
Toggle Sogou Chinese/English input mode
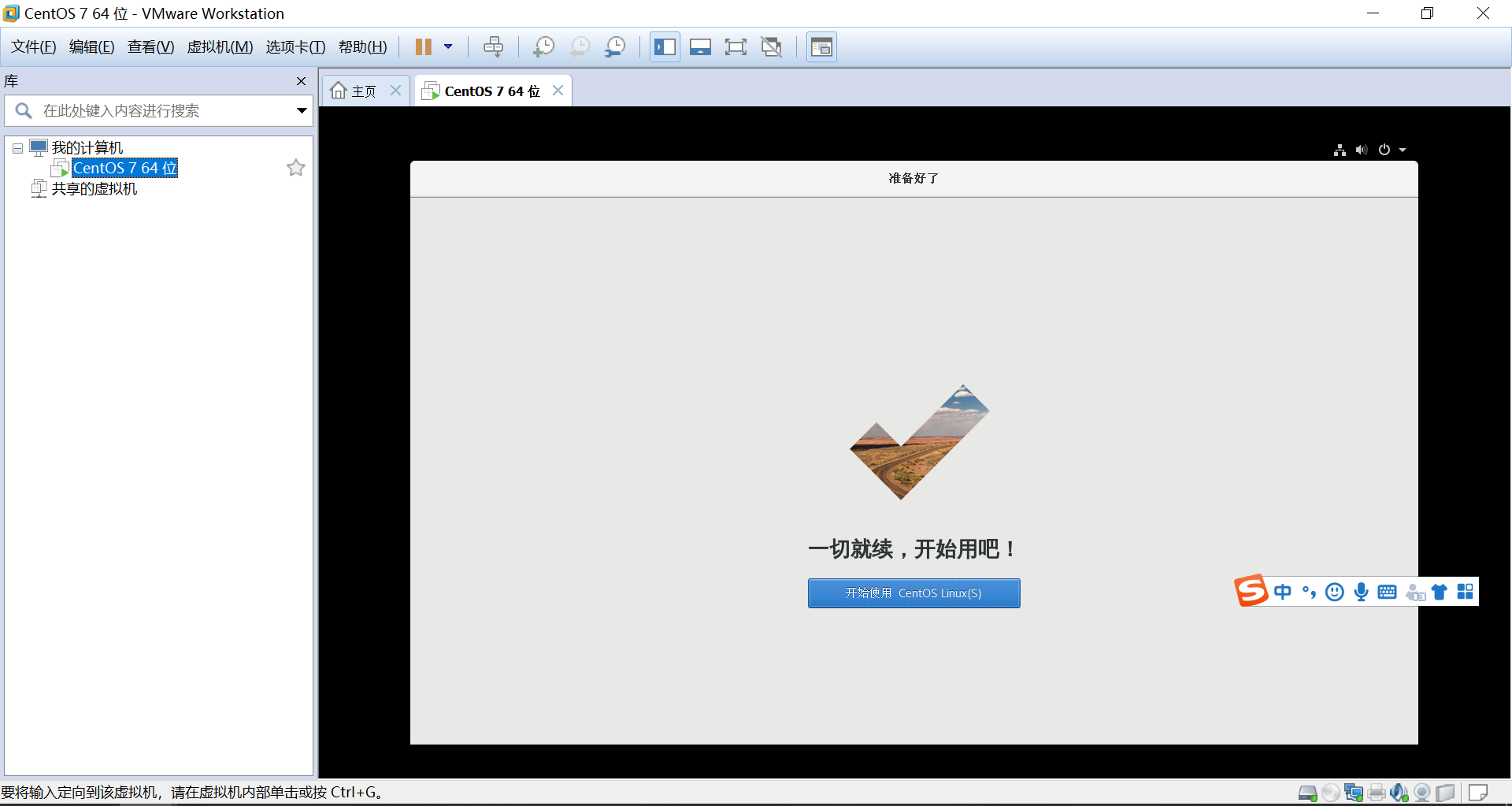(x=1284, y=592)
